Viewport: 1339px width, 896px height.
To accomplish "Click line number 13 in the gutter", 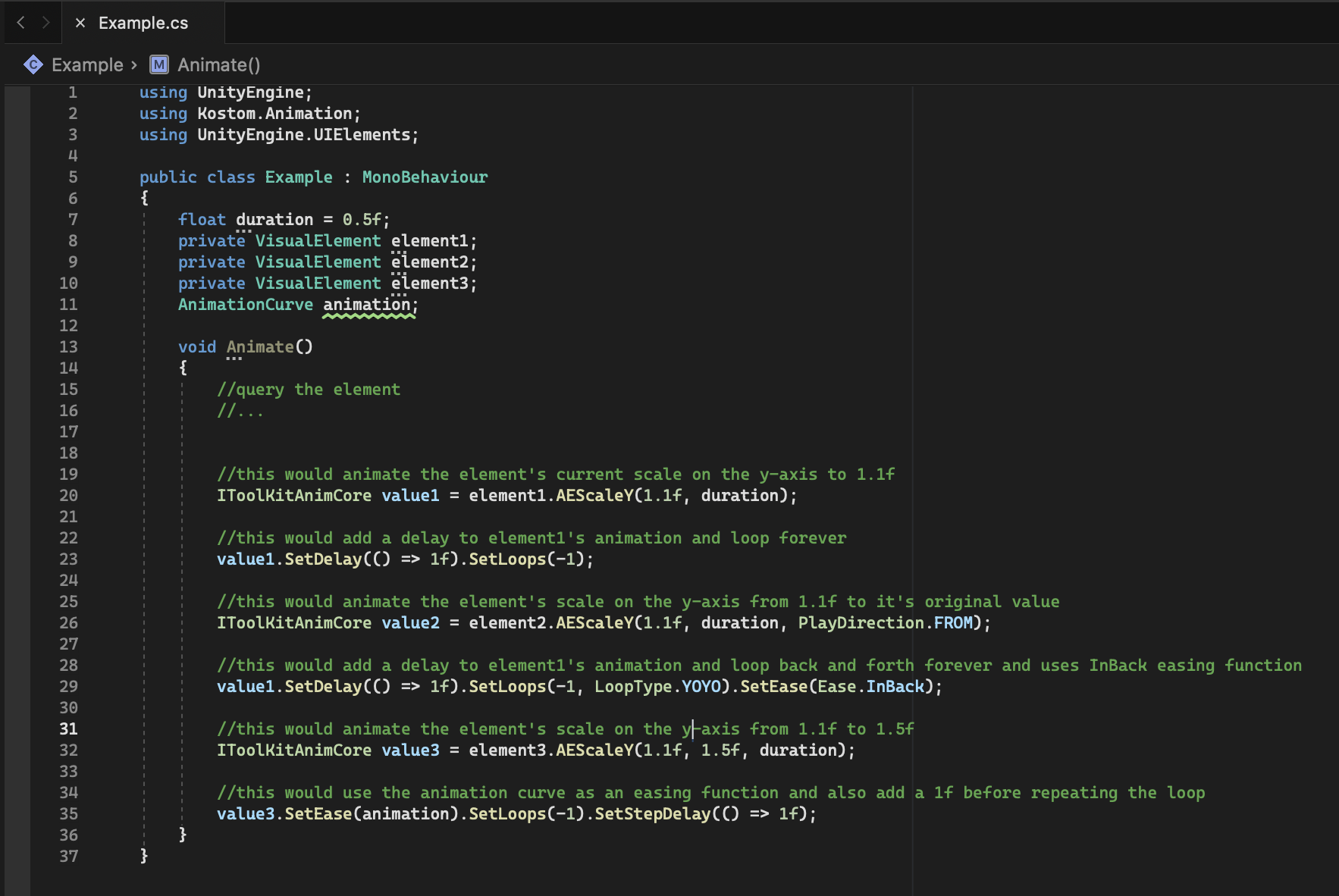I will [68, 347].
